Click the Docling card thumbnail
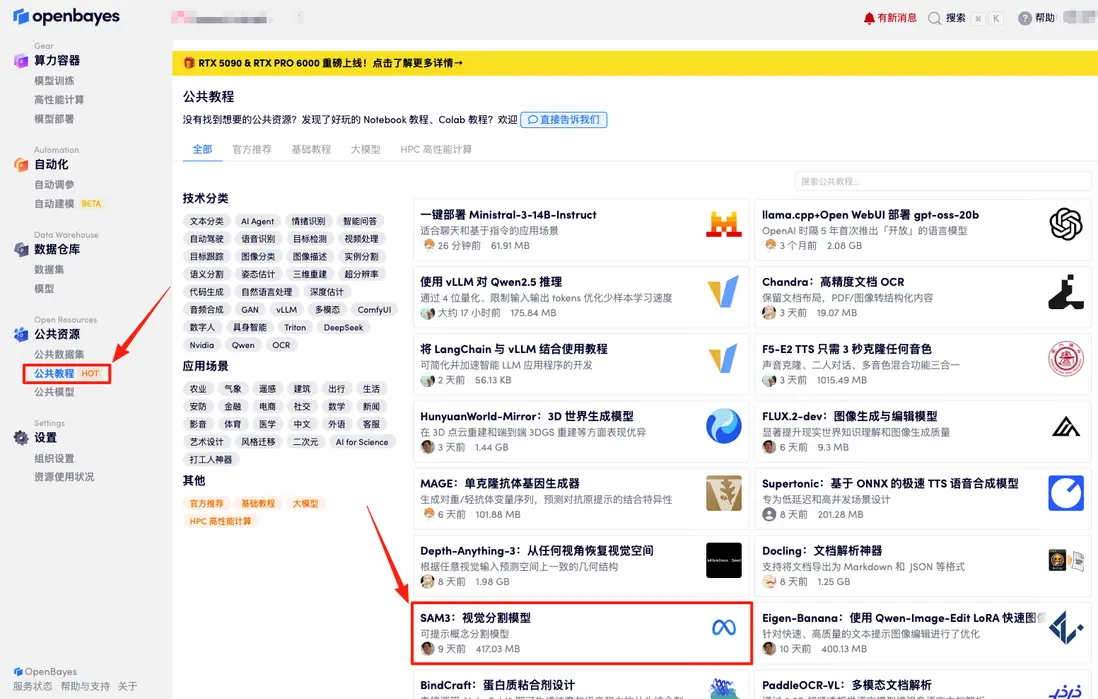1098x699 pixels. tap(1066, 560)
